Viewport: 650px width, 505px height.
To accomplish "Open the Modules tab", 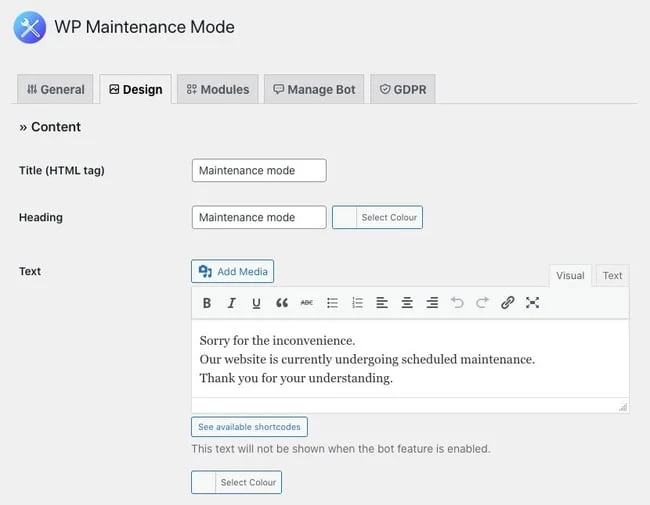I will (217, 89).
